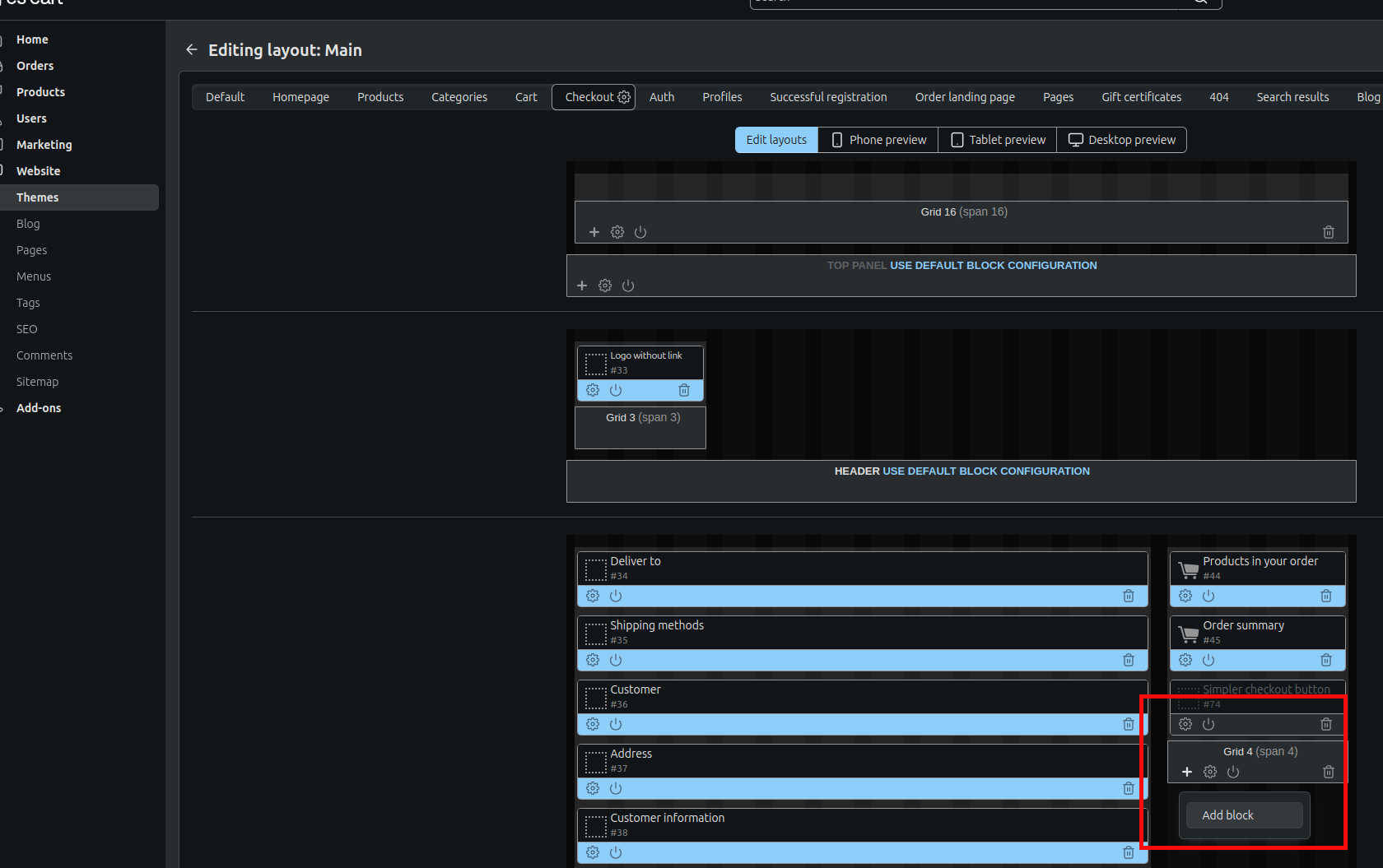Open settings for Deliver to block
The width and height of the screenshot is (1383, 868).
[593, 596]
